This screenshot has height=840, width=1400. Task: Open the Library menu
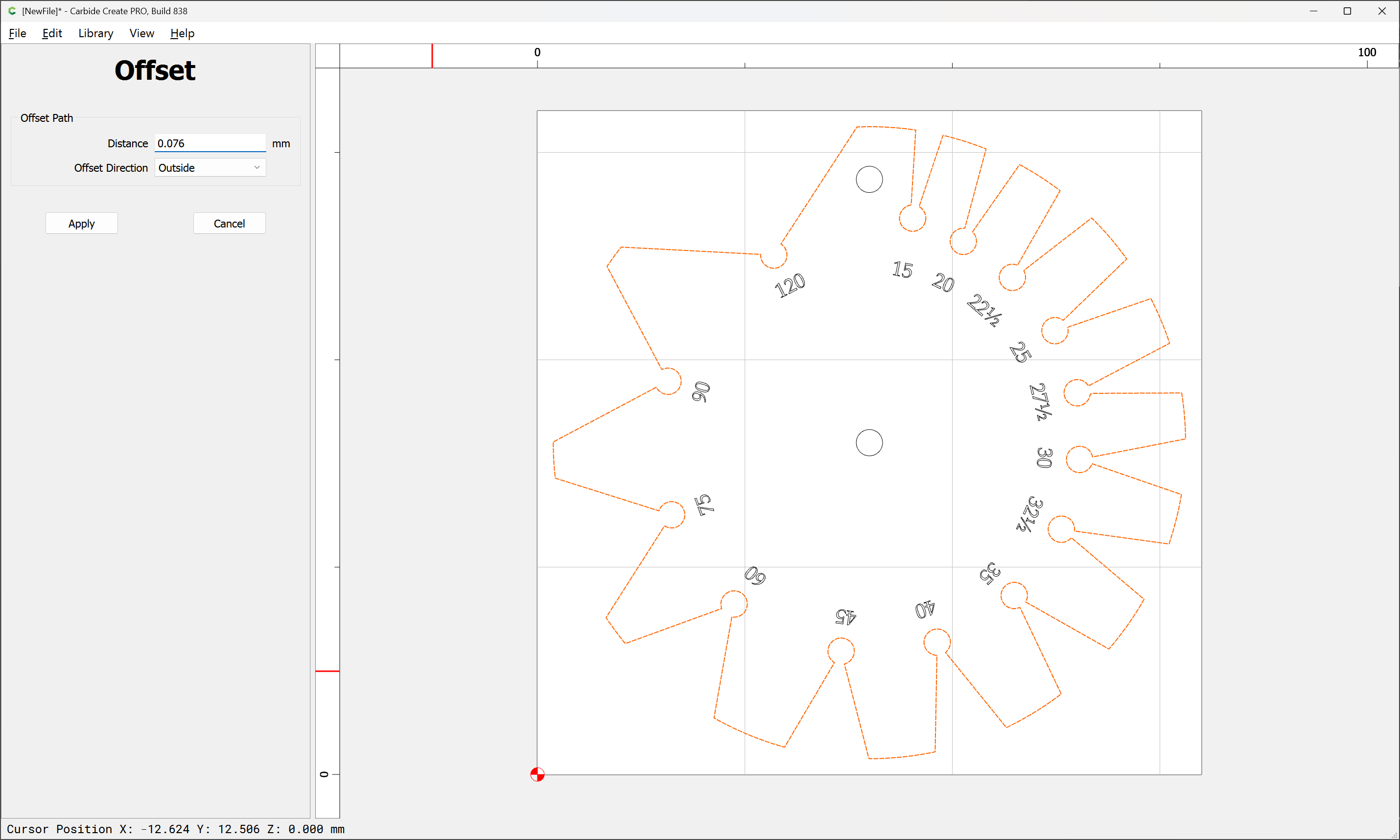click(x=96, y=33)
